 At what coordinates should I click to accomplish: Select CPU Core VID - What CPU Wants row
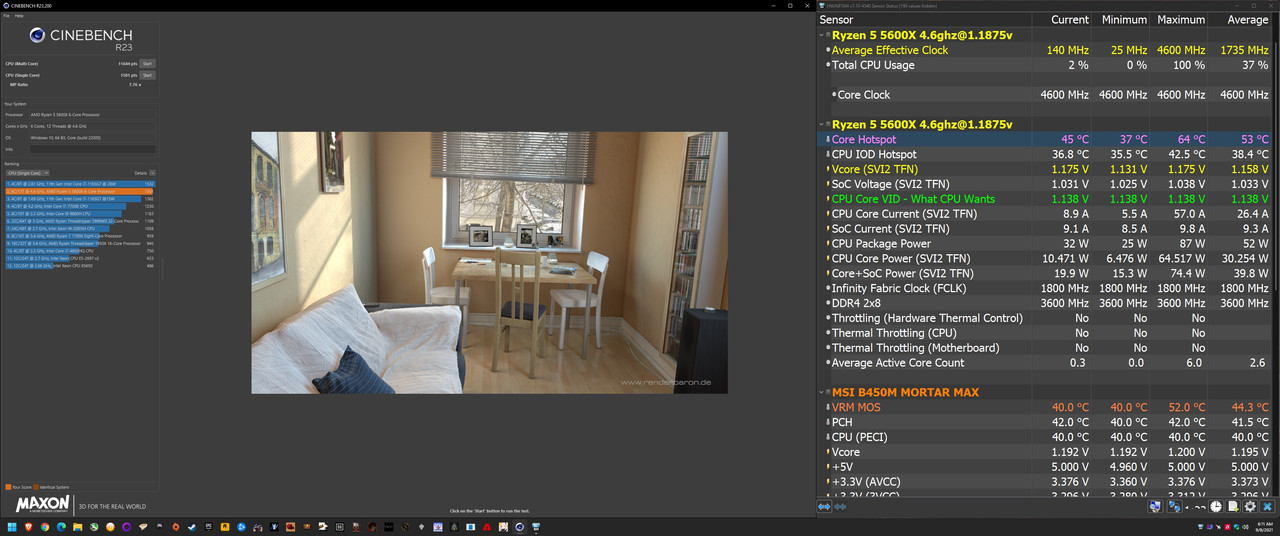[1047, 199]
